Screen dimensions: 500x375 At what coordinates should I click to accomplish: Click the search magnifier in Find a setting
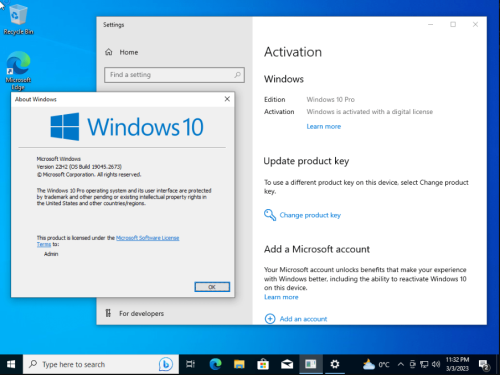237,75
